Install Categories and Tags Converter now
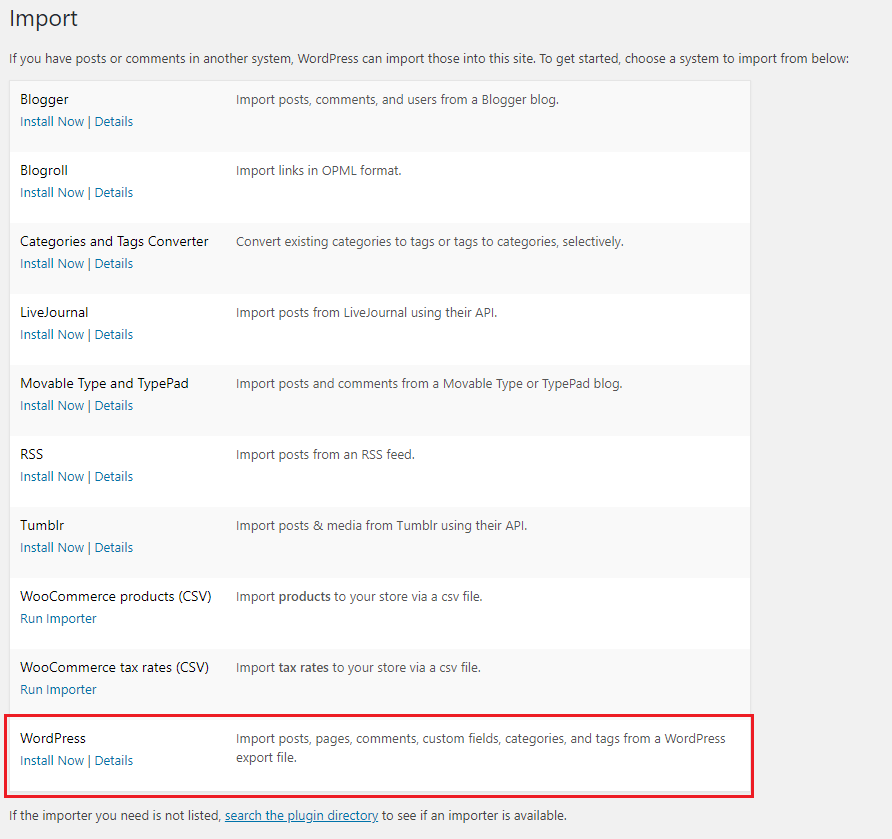 (52, 264)
